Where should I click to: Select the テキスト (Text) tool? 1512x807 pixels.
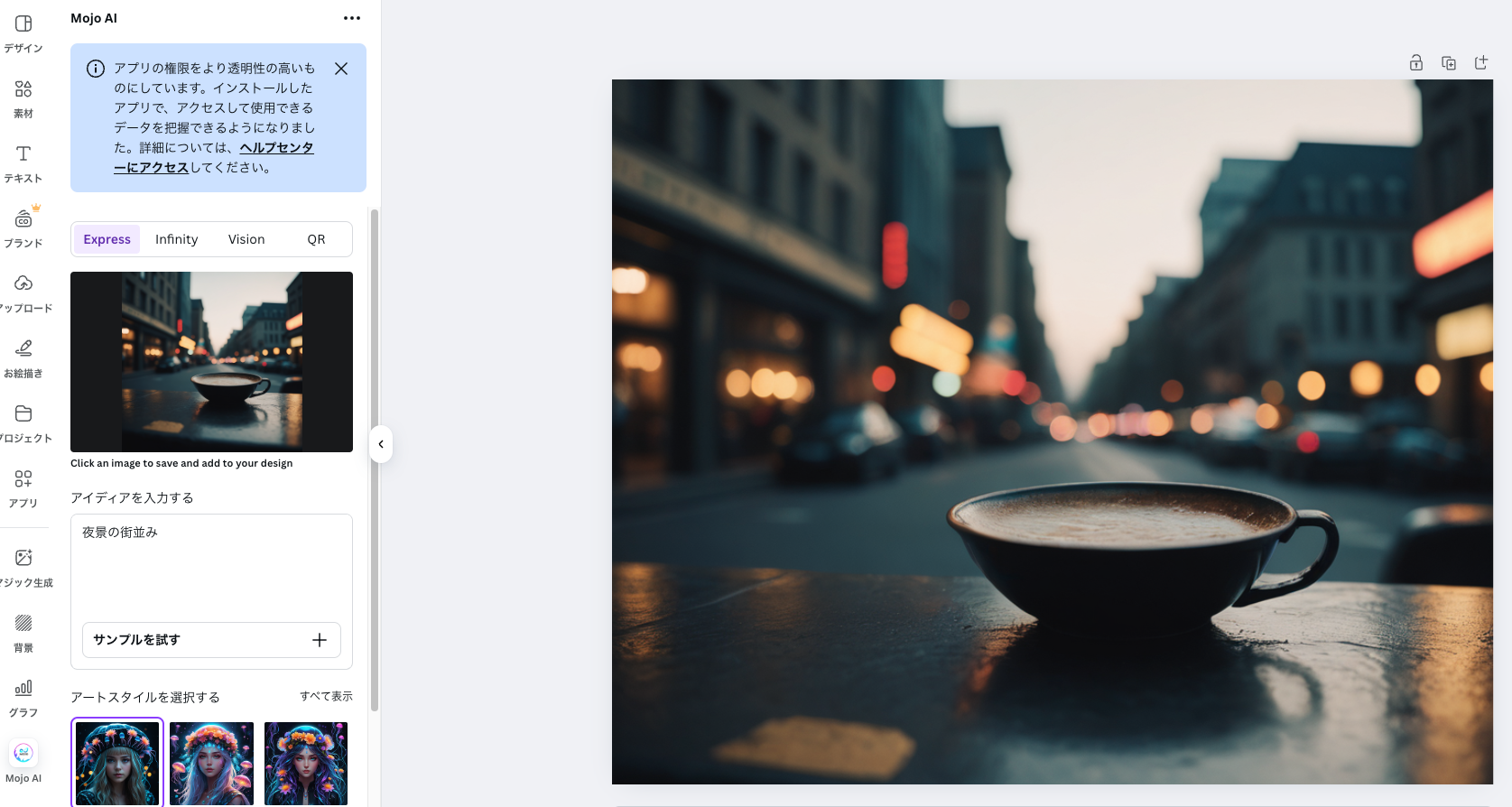coord(23,163)
